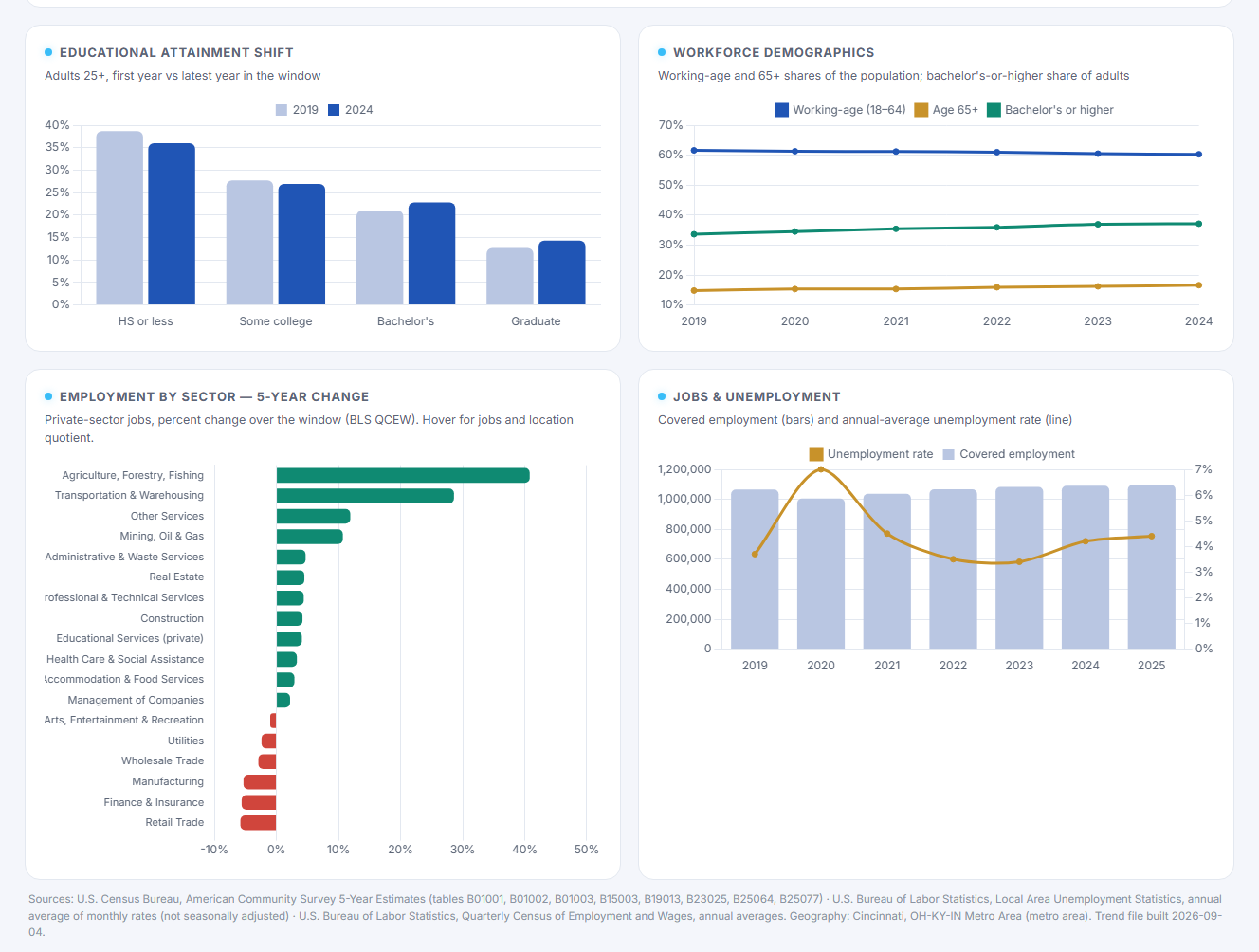
Task: Click the Other Services bar
Action: click(x=313, y=516)
